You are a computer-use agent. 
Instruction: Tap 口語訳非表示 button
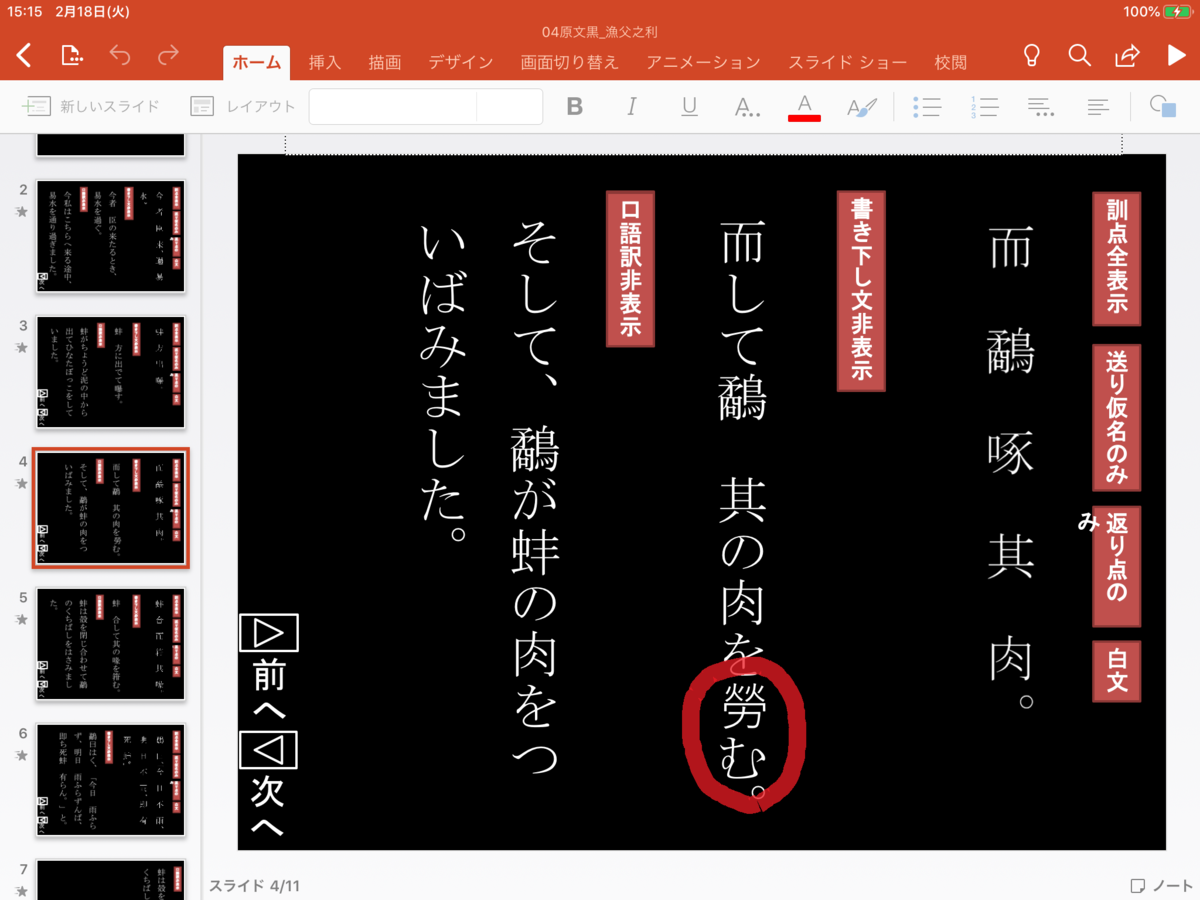point(630,268)
